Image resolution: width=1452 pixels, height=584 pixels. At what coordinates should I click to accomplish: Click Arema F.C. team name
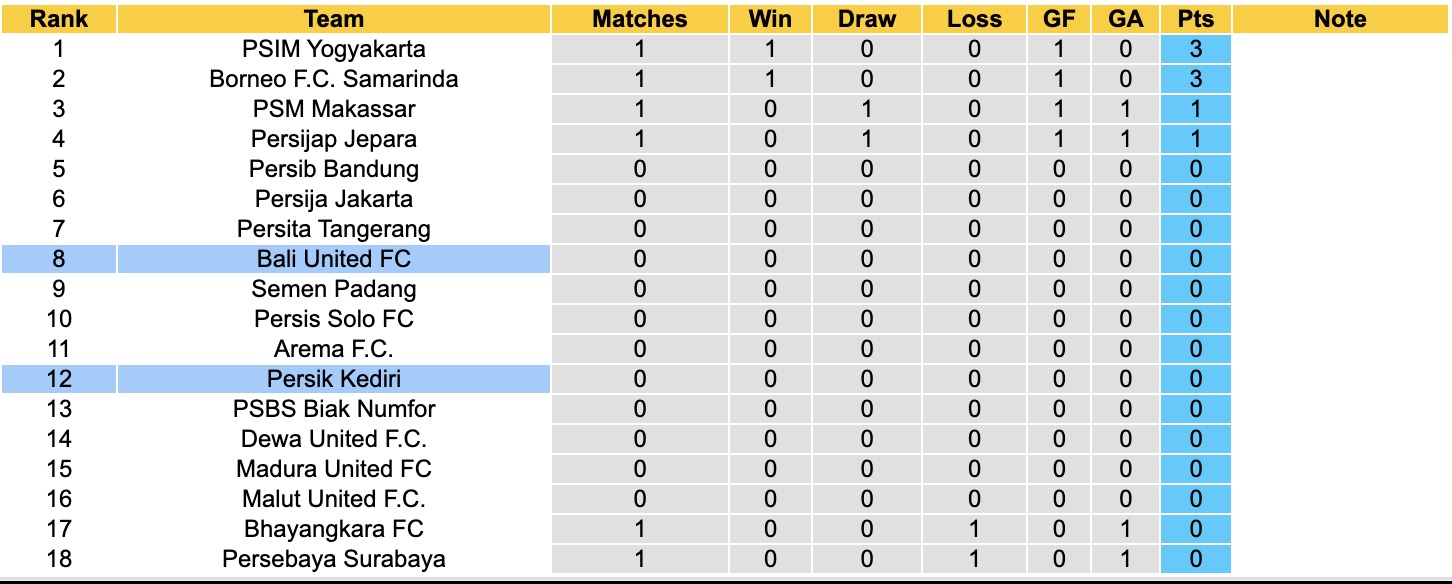tap(334, 349)
